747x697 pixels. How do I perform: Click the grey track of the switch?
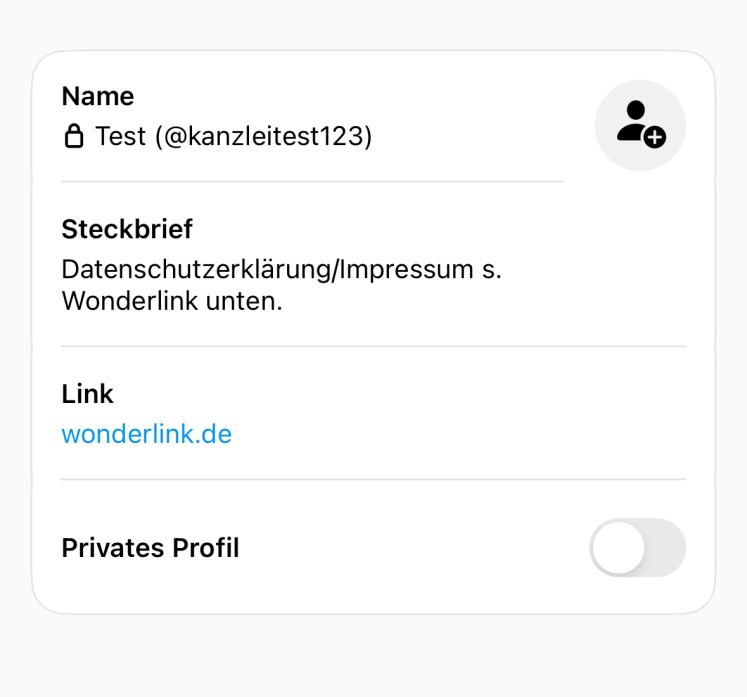pyautogui.click(x=665, y=548)
